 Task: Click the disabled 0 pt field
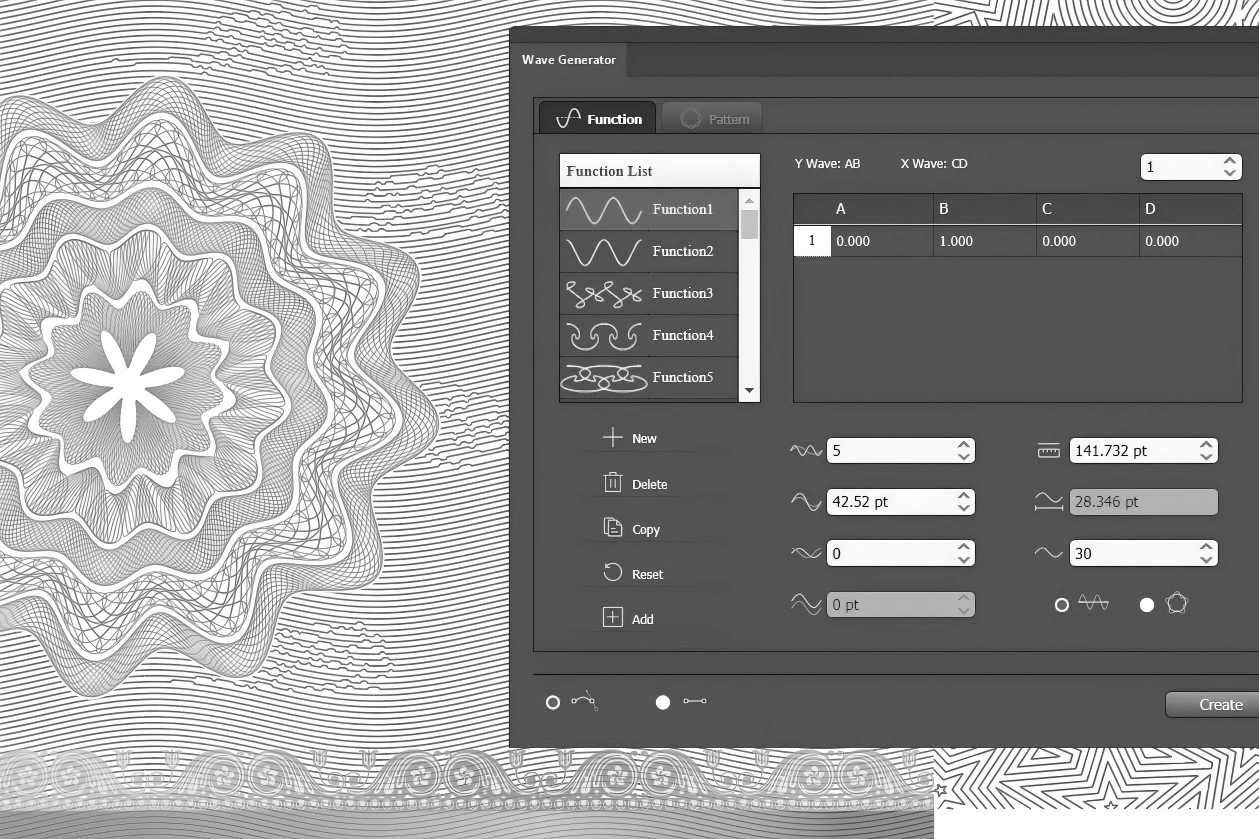click(x=901, y=605)
